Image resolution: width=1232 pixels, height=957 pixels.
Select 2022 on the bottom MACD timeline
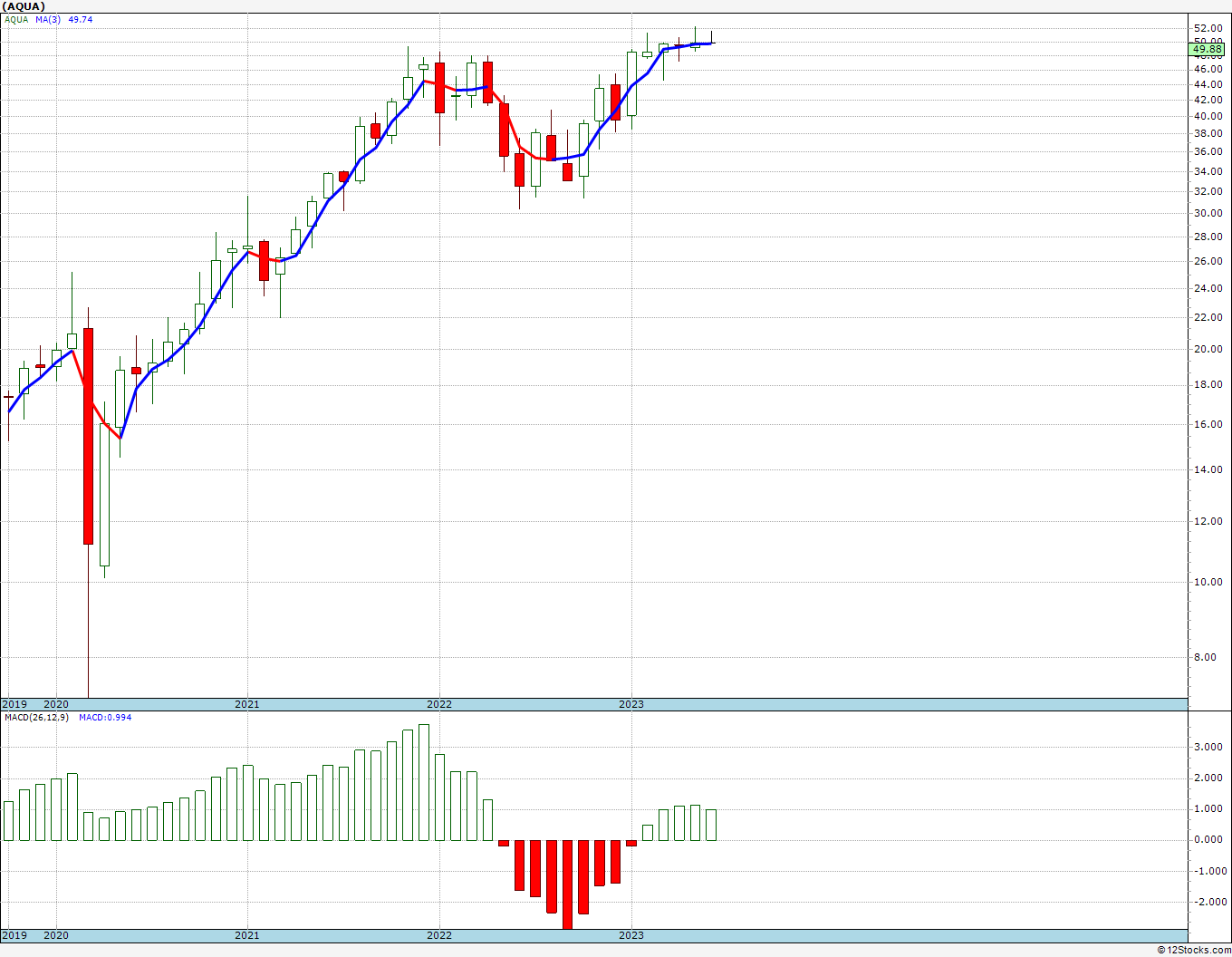(439, 935)
